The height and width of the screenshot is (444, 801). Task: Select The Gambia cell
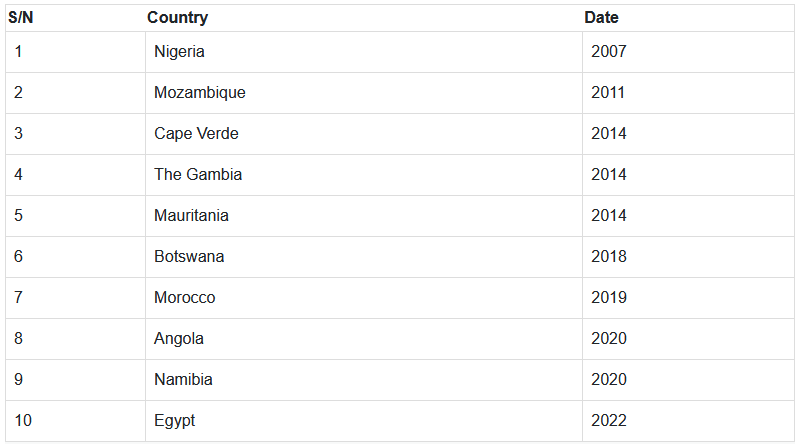(x=198, y=175)
